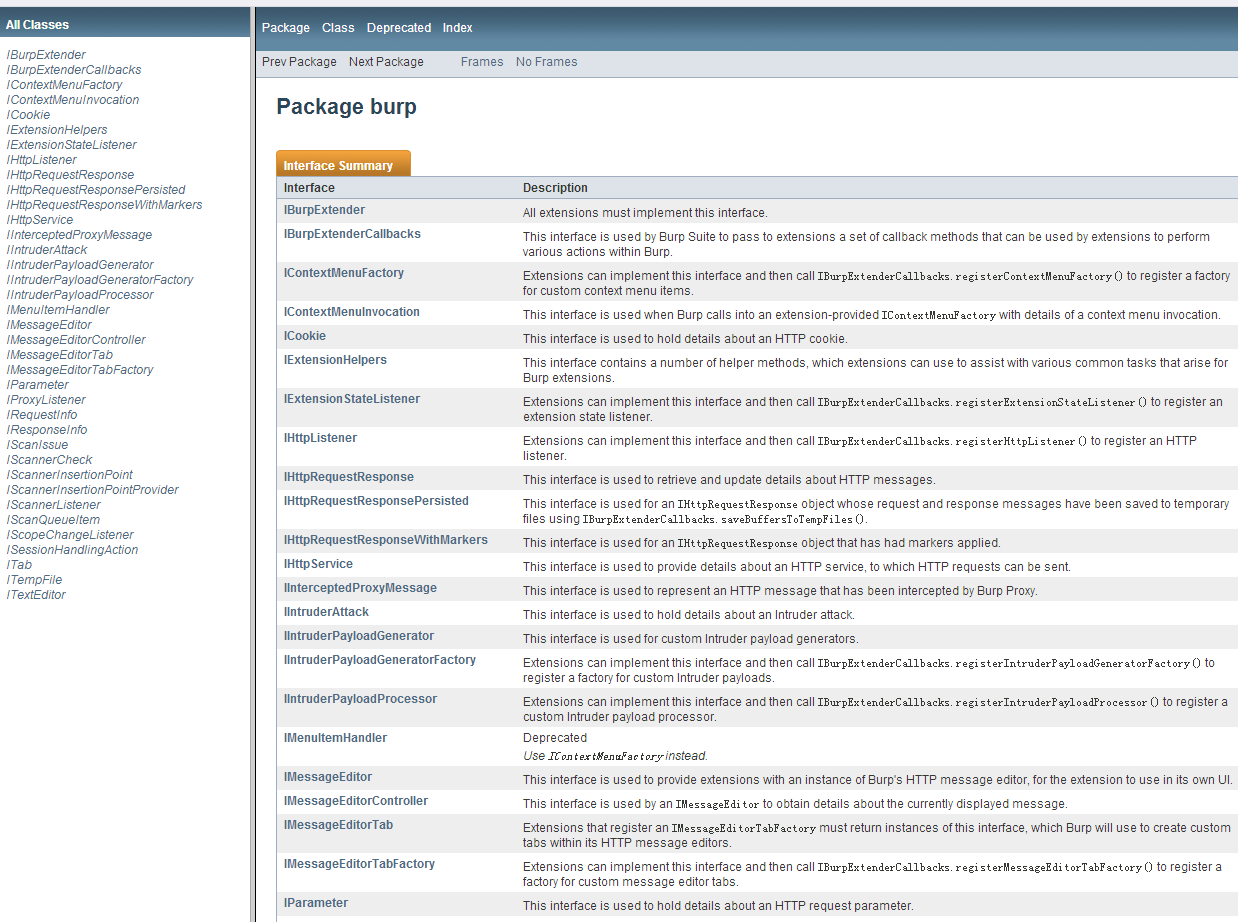Open IMessageEditor in the sidebar list
The width and height of the screenshot is (1238, 922).
coord(49,325)
